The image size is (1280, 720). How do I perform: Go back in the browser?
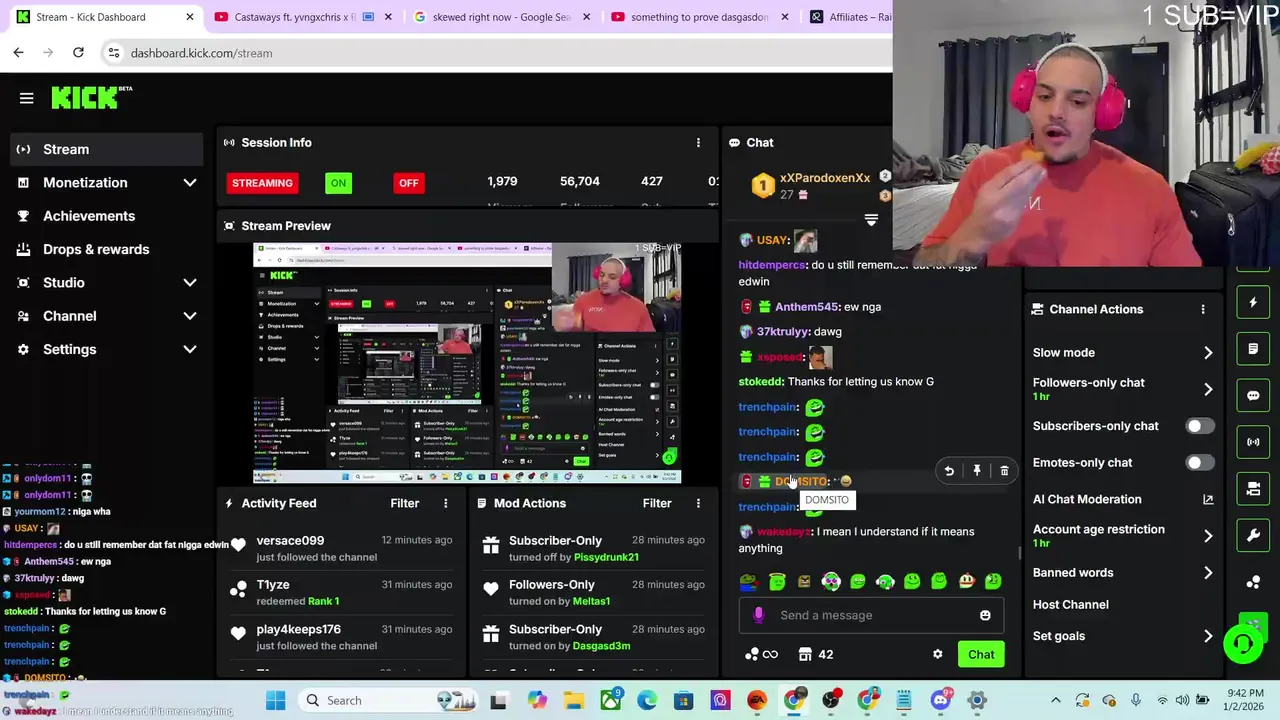click(18, 52)
